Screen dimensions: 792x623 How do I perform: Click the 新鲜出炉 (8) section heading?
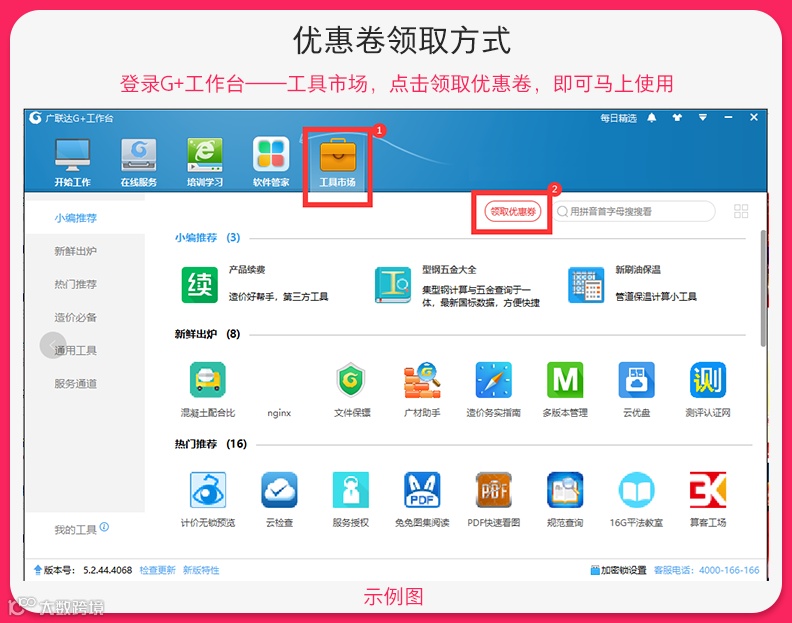[x=208, y=334]
